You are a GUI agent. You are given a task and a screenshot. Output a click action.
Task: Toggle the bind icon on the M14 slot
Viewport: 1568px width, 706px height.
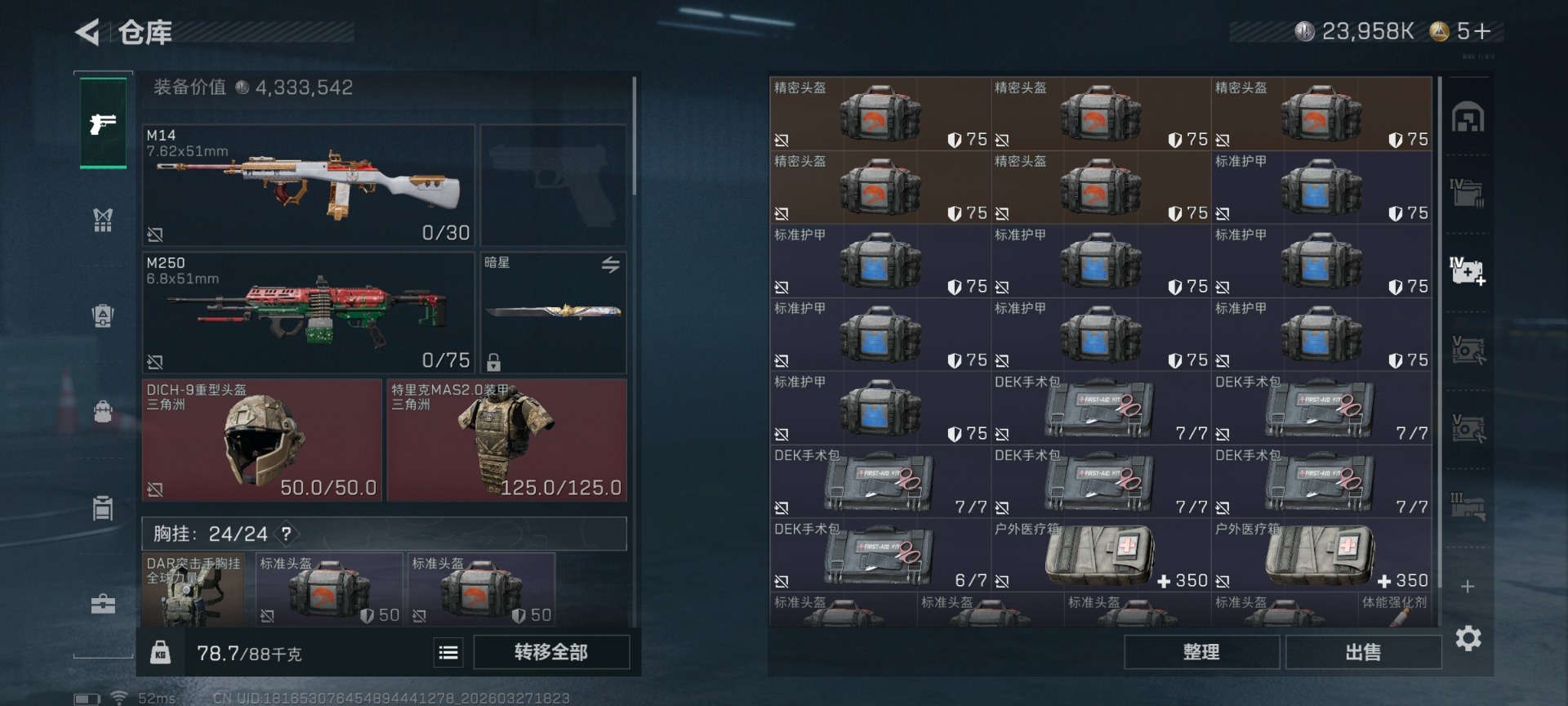155,235
